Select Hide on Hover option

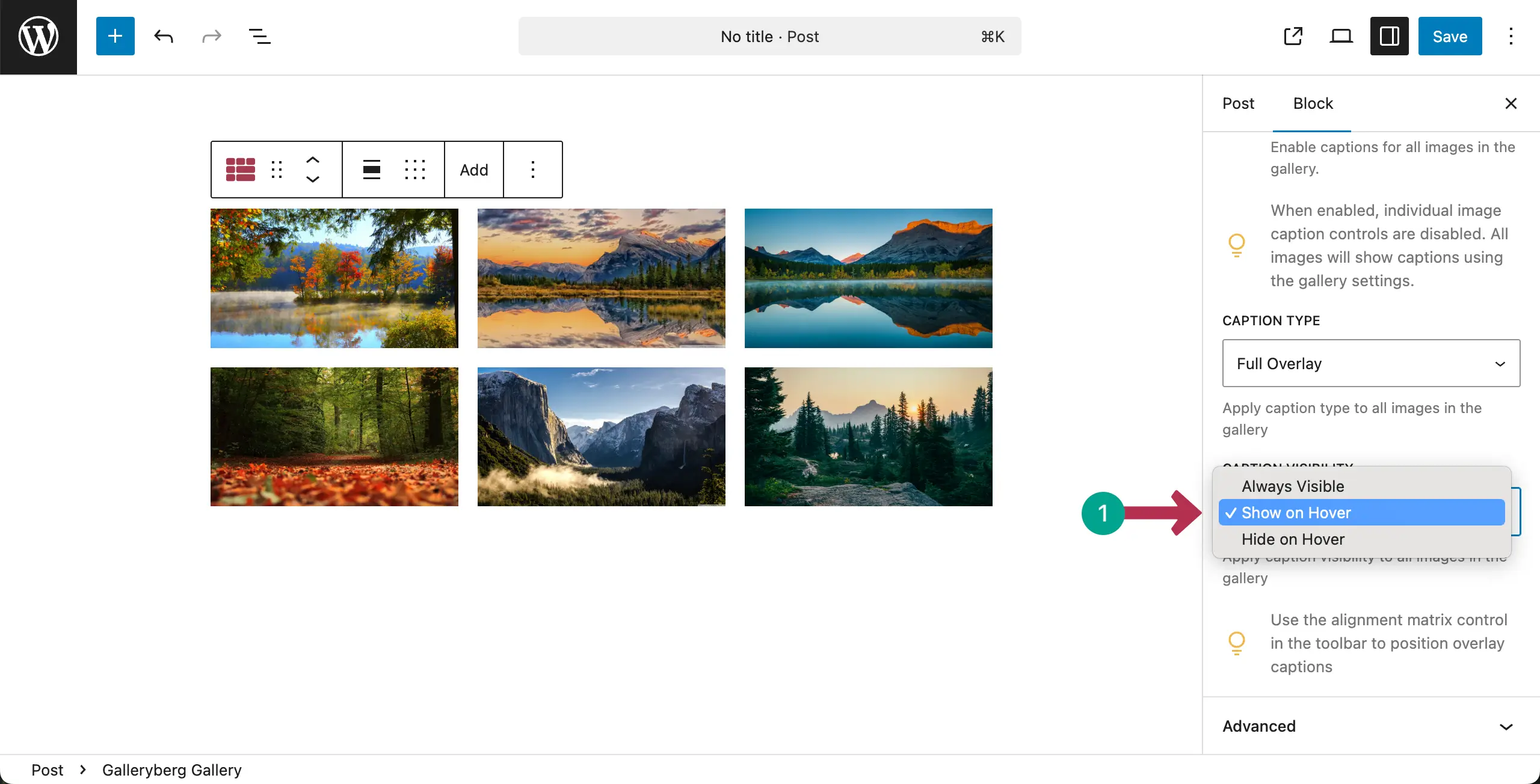[1292, 539]
